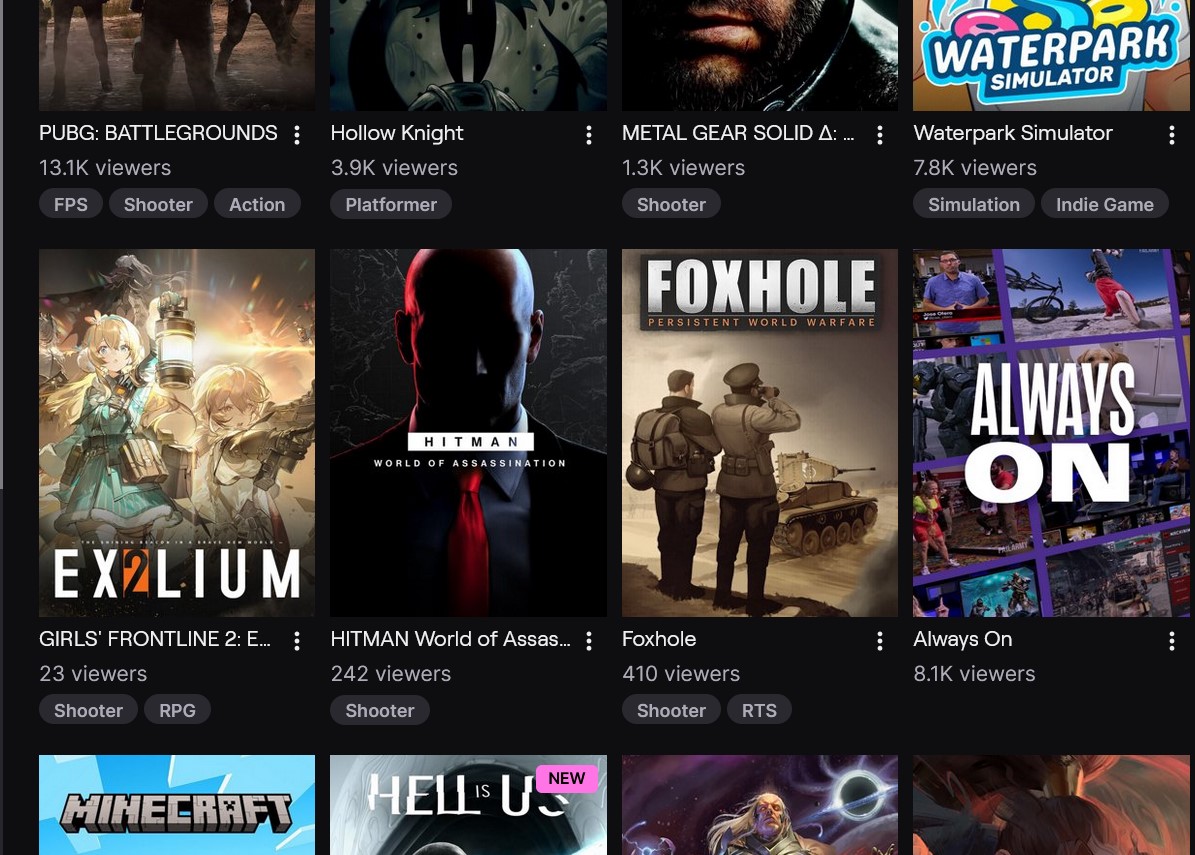Open the Hell is Us cover thumbnail

click(469, 805)
